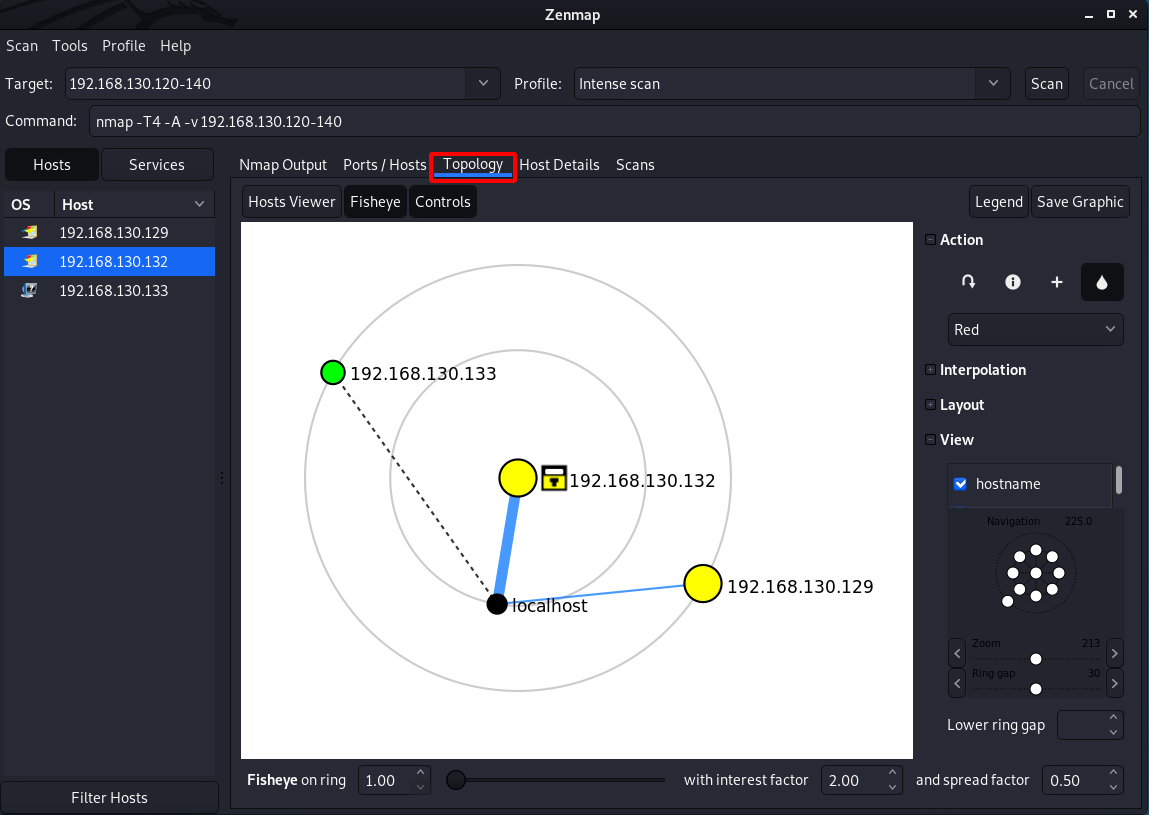Click the Fisheye ring slider handle
The width and height of the screenshot is (1149, 815).
[x=456, y=780]
